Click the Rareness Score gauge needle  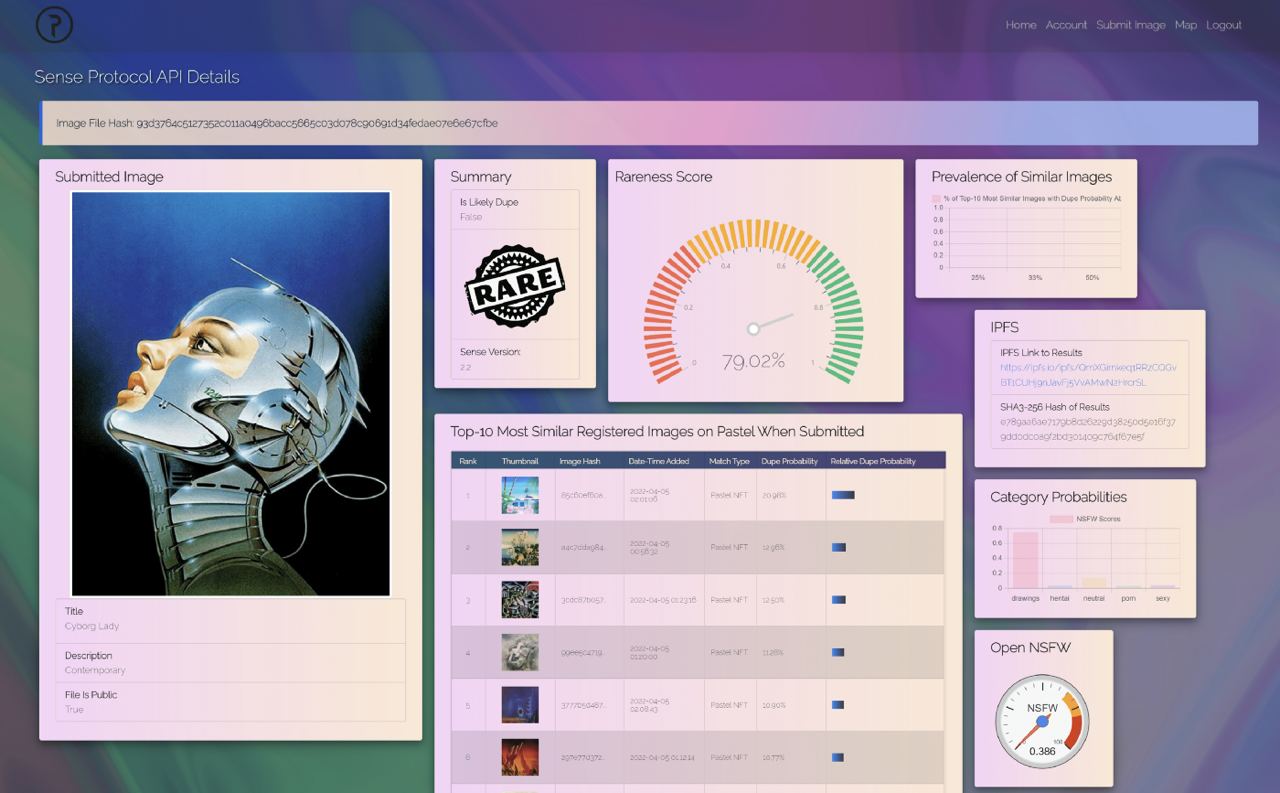point(772,322)
